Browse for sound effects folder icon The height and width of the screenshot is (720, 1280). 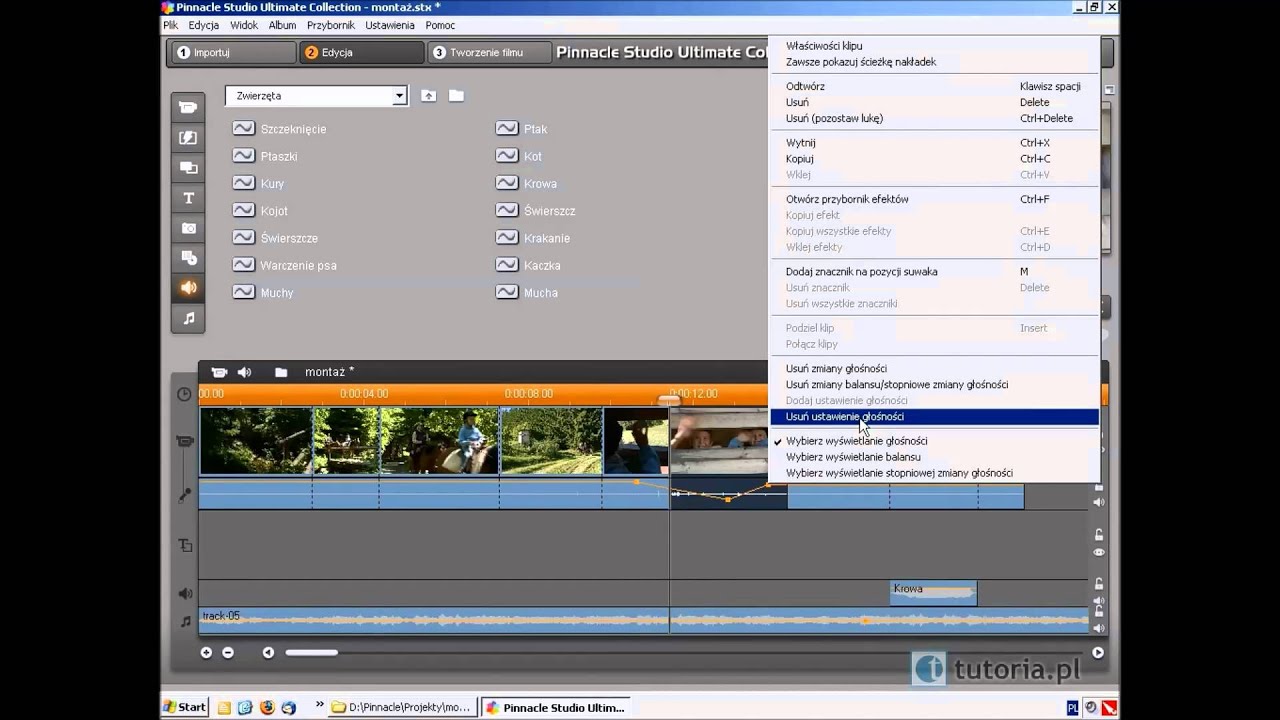456,96
